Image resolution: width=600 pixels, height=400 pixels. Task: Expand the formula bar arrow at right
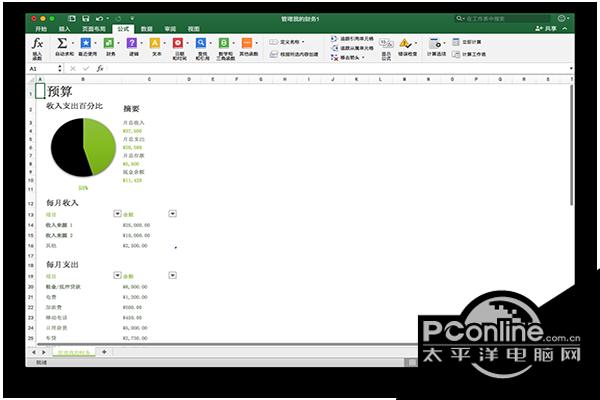click(571, 69)
